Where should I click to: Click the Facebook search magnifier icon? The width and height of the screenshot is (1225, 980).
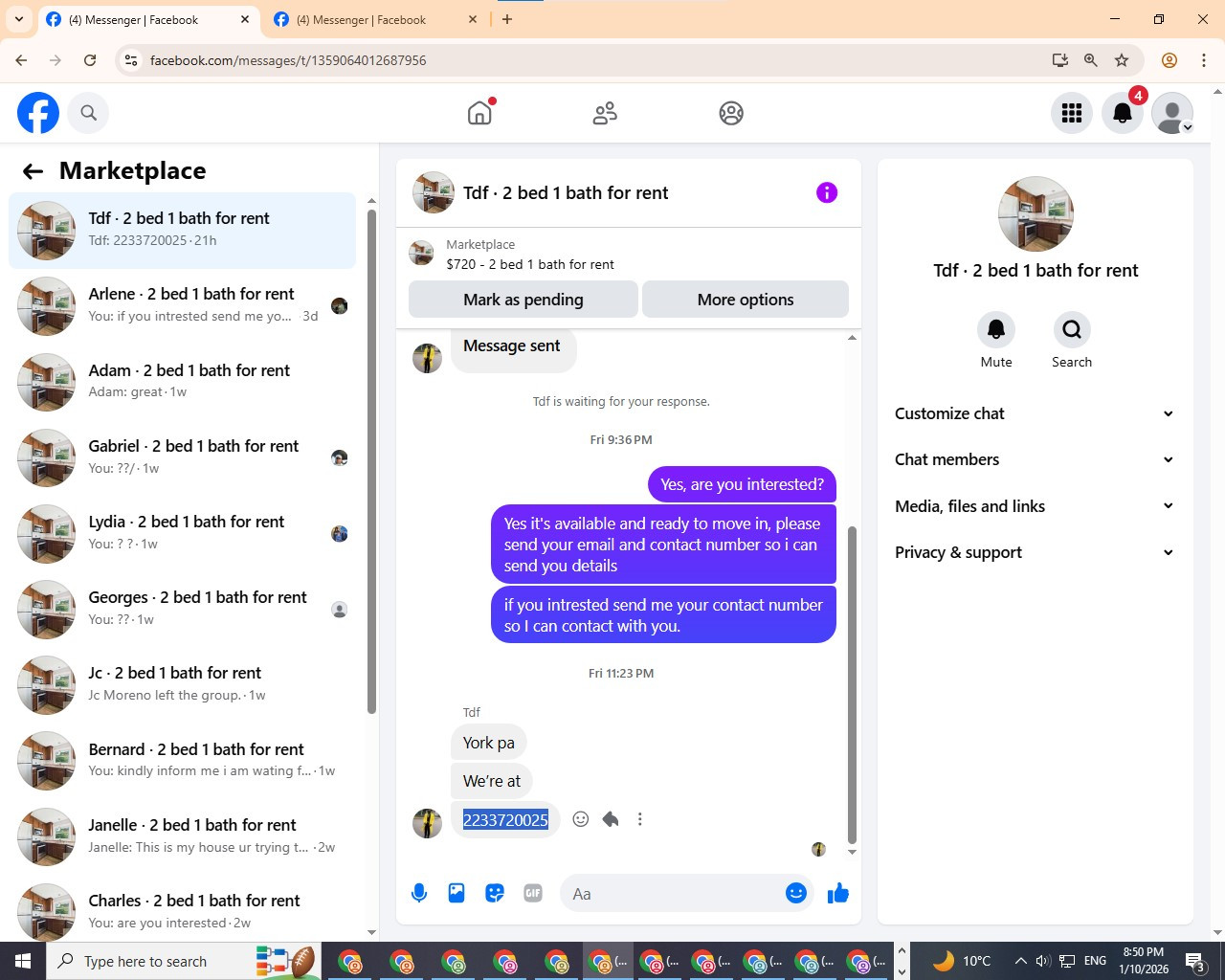[x=89, y=113]
